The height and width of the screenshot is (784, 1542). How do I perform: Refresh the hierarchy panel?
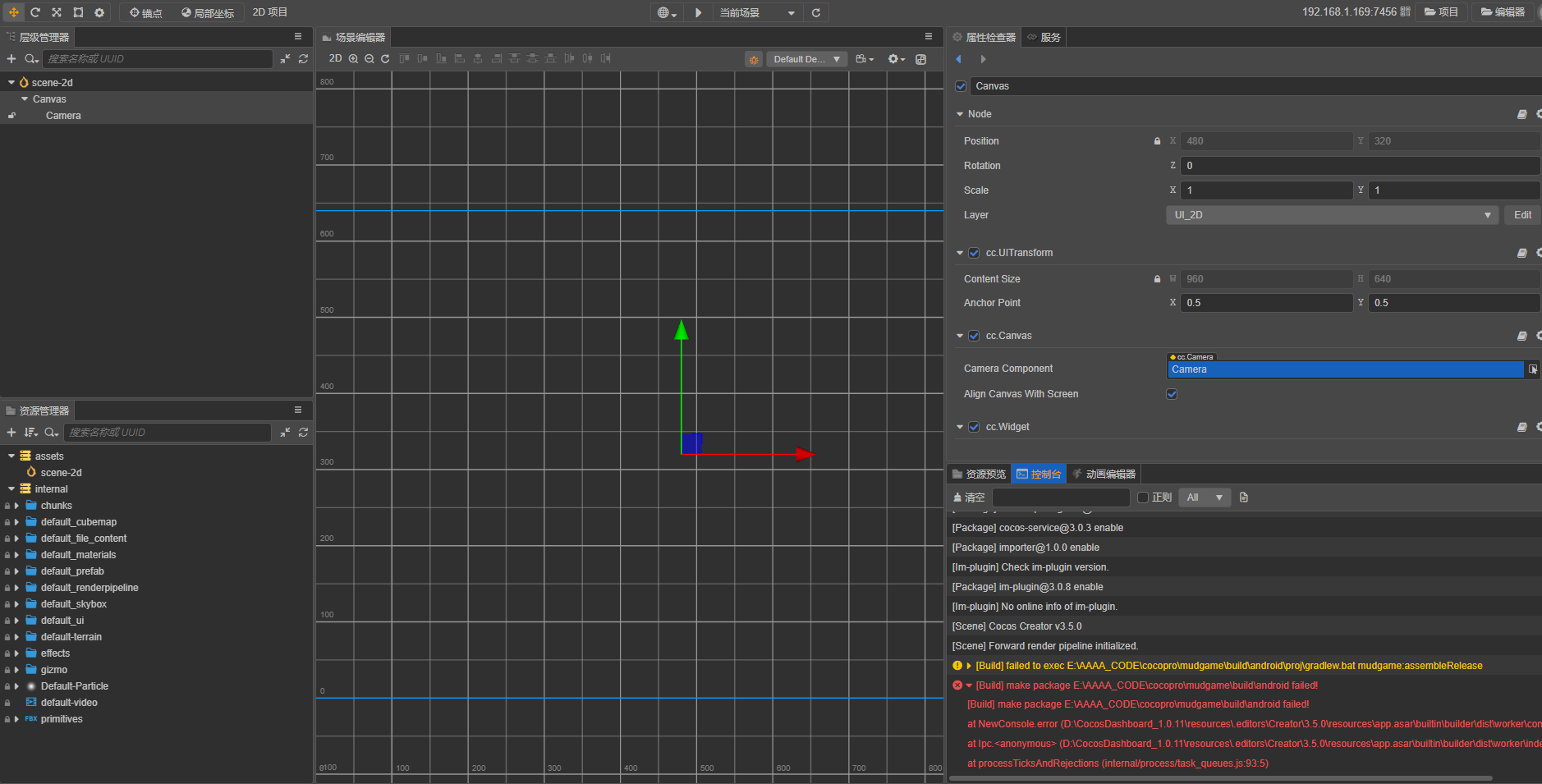303,59
